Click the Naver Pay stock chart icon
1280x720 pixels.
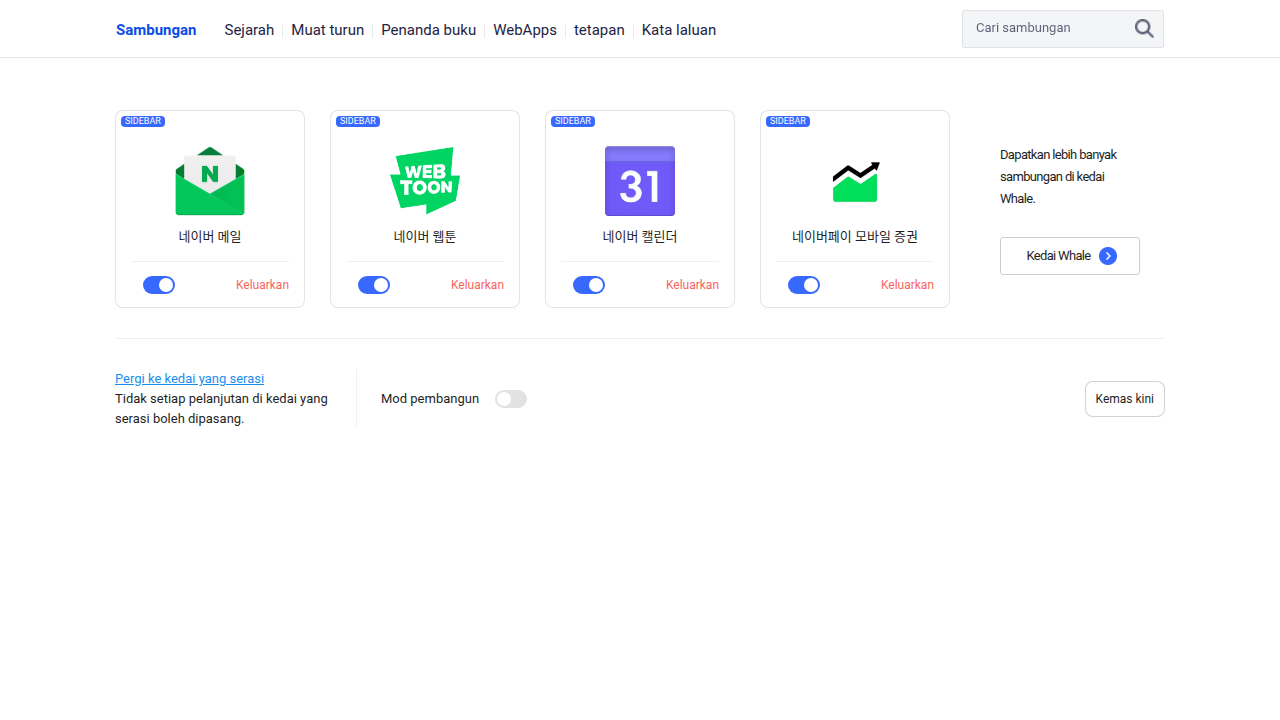(x=855, y=181)
